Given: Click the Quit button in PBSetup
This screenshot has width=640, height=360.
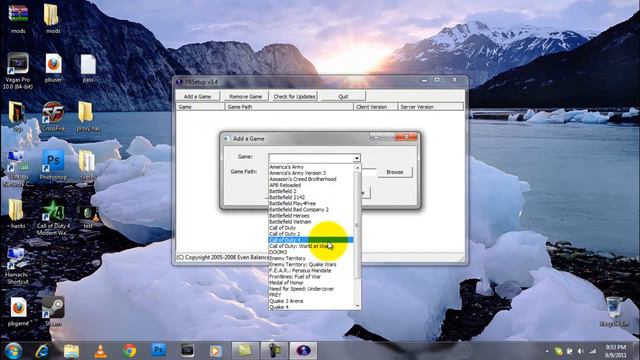Looking at the screenshot, I should point(343,96).
